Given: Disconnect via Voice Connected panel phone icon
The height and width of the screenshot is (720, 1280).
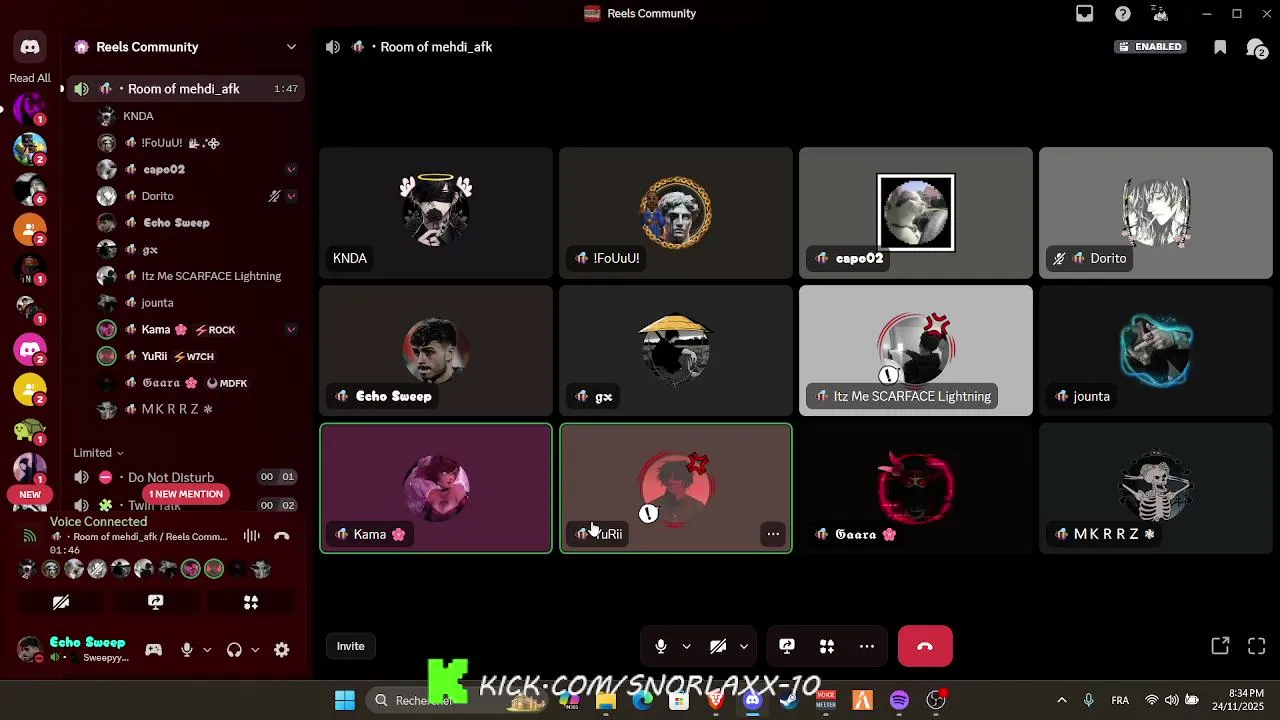Looking at the screenshot, I should 282,537.
